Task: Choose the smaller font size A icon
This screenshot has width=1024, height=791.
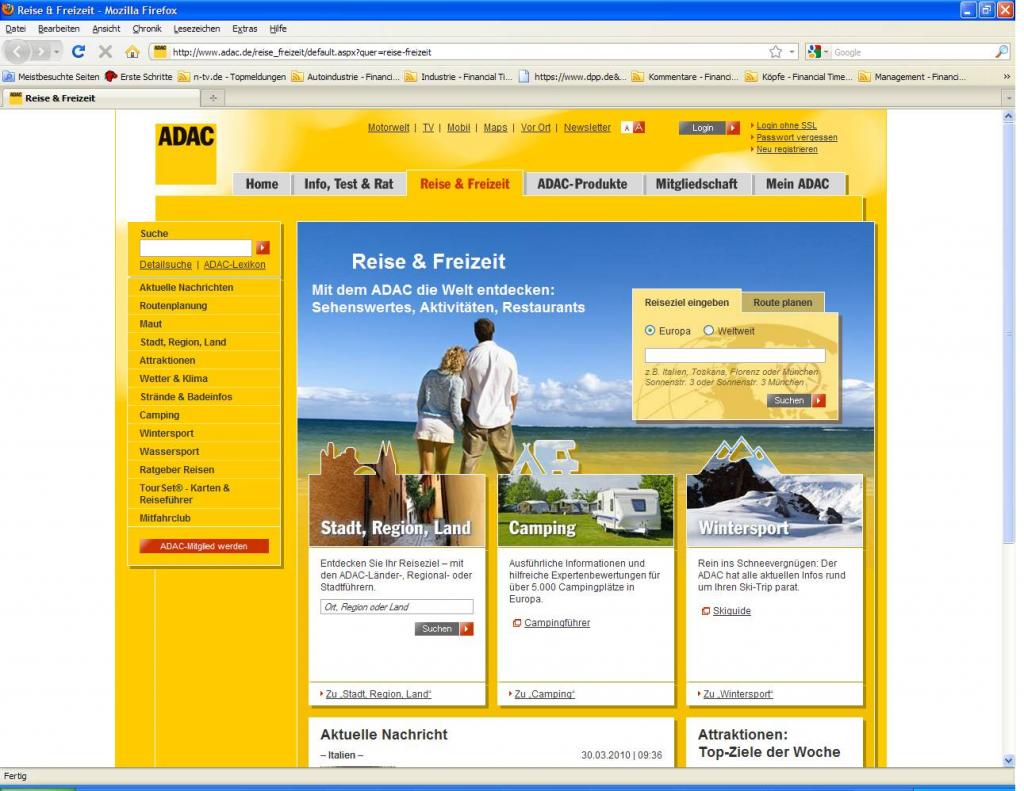Action: click(626, 128)
